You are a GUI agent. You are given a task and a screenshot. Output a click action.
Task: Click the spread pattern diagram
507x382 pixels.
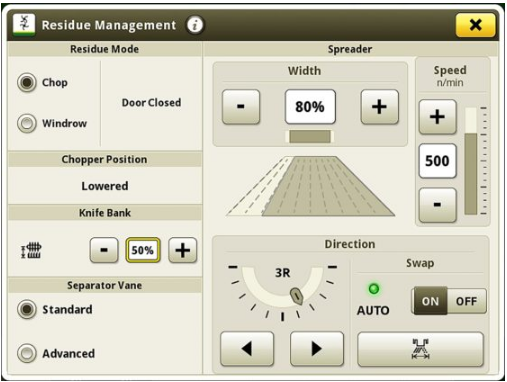310,186
